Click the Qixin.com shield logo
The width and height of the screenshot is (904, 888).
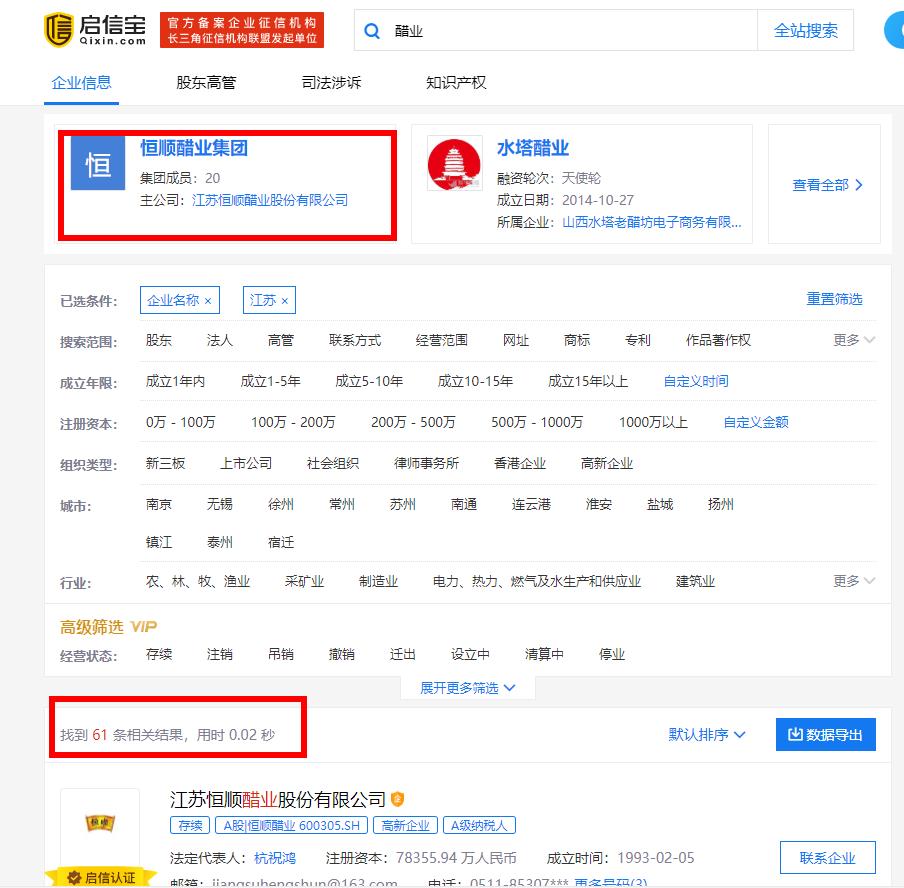(59, 29)
